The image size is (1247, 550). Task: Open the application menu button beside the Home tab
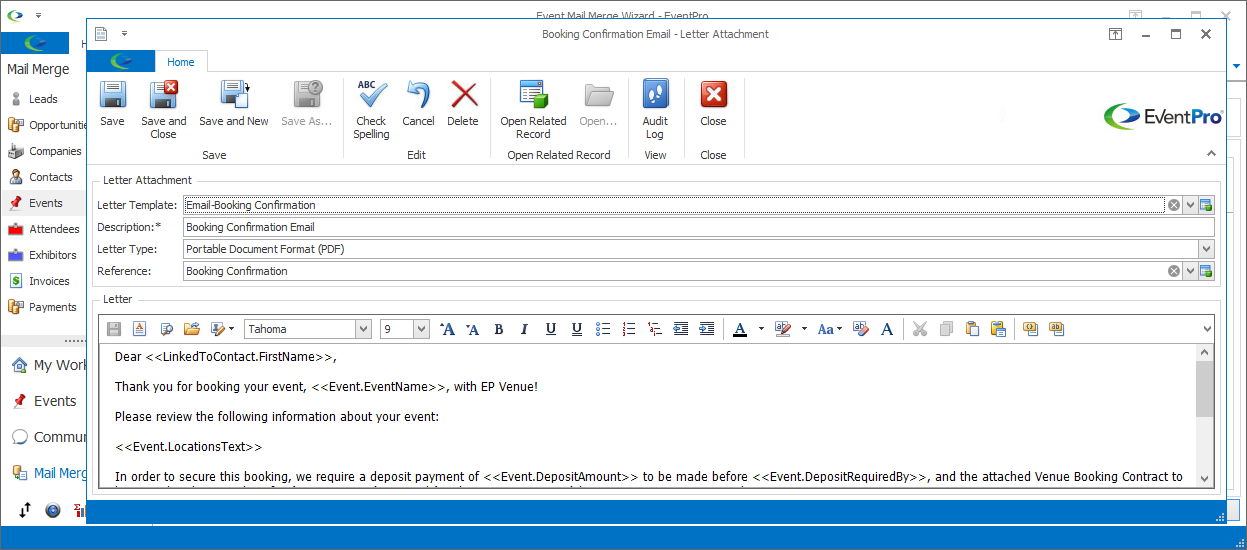click(x=121, y=61)
